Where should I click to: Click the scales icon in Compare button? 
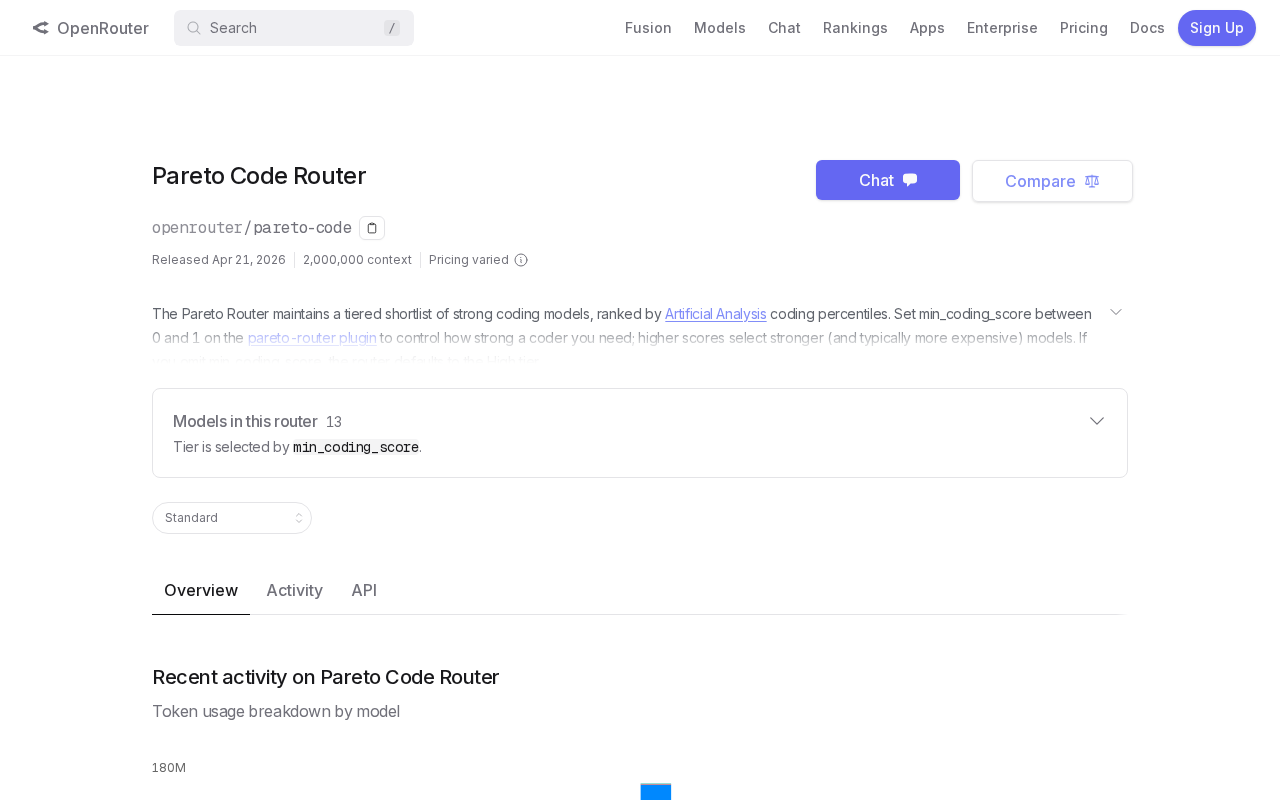pos(1092,181)
